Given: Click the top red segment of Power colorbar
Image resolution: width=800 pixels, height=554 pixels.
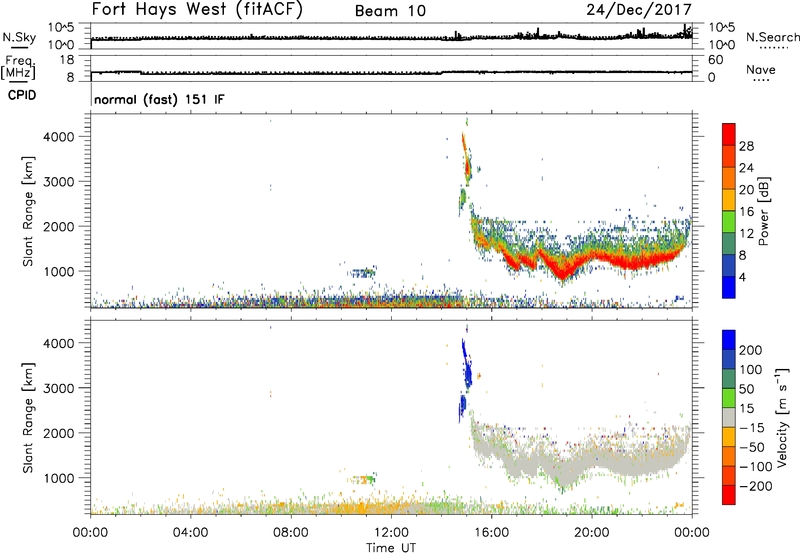Looking at the screenshot, I should [729, 134].
